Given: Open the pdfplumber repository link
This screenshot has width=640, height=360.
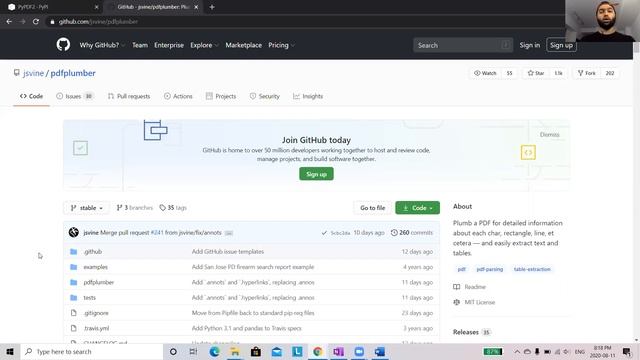Looking at the screenshot, I should (x=73, y=73).
